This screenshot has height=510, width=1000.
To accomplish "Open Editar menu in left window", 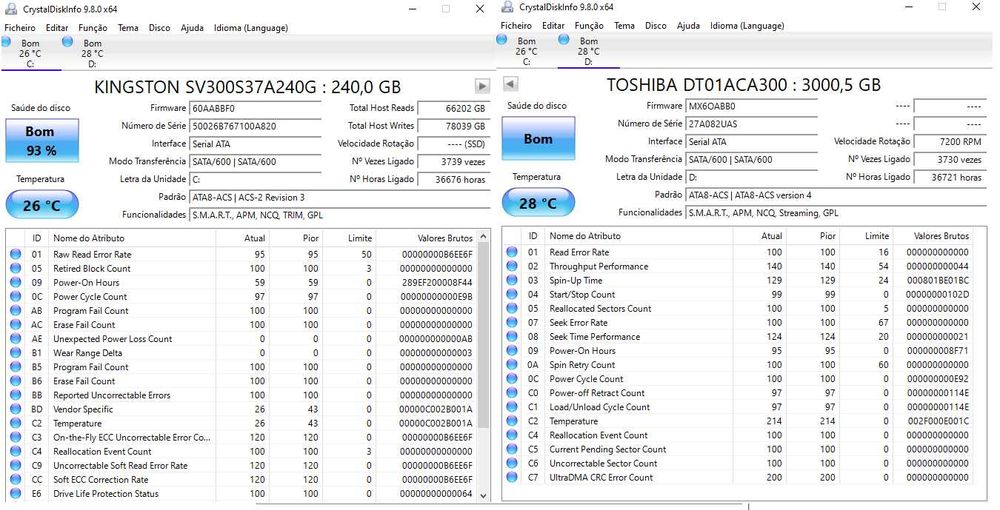I will (x=57, y=28).
